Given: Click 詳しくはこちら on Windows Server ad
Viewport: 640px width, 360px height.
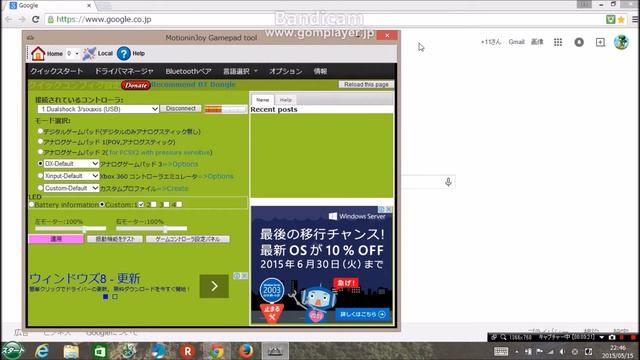Looking at the screenshot, I should pos(362,314).
